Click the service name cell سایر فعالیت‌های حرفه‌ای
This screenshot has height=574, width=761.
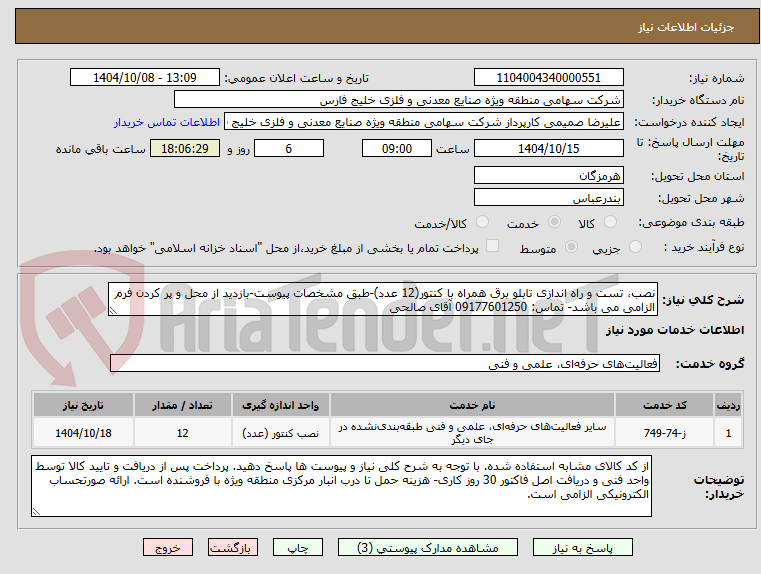point(472,432)
